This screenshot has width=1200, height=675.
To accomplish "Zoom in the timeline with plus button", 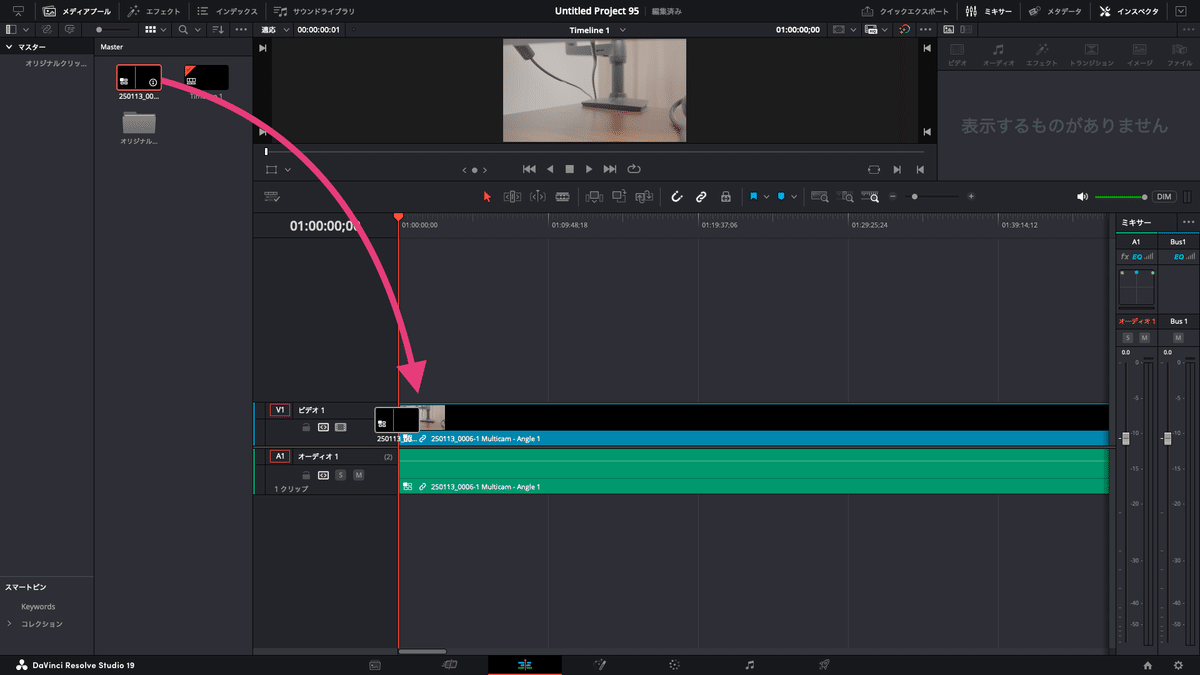I will [x=971, y=197].
